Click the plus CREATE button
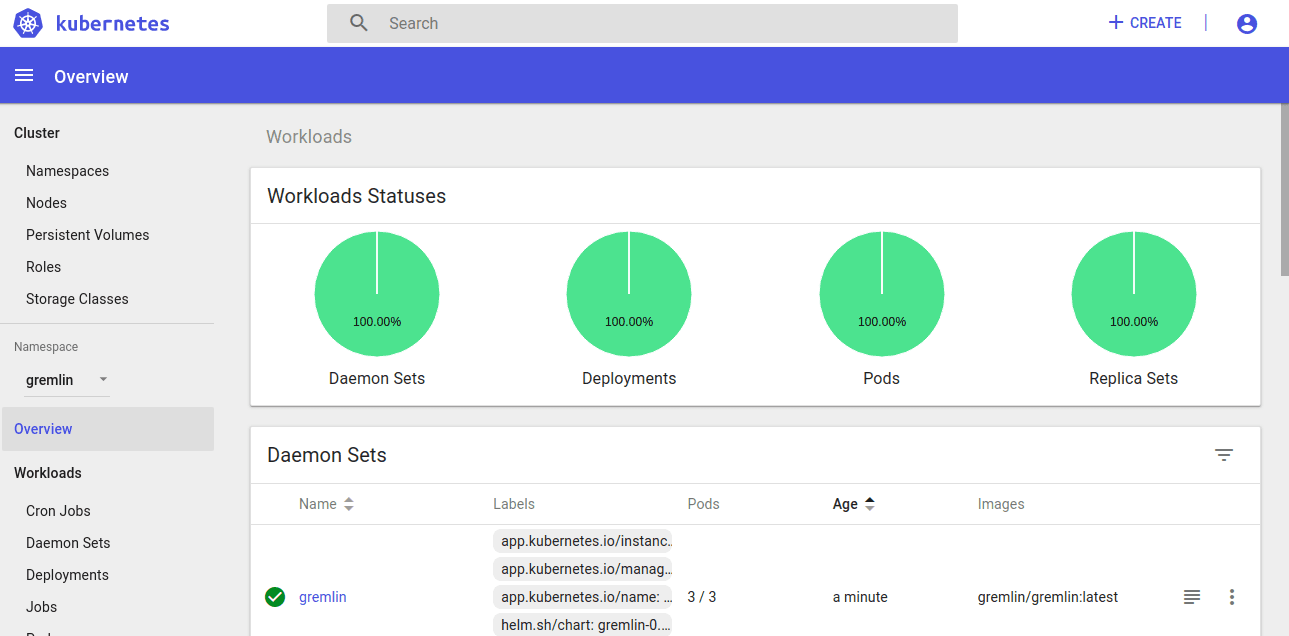The height and width of the screenshot is (636, 1289). pos(1145,23)
